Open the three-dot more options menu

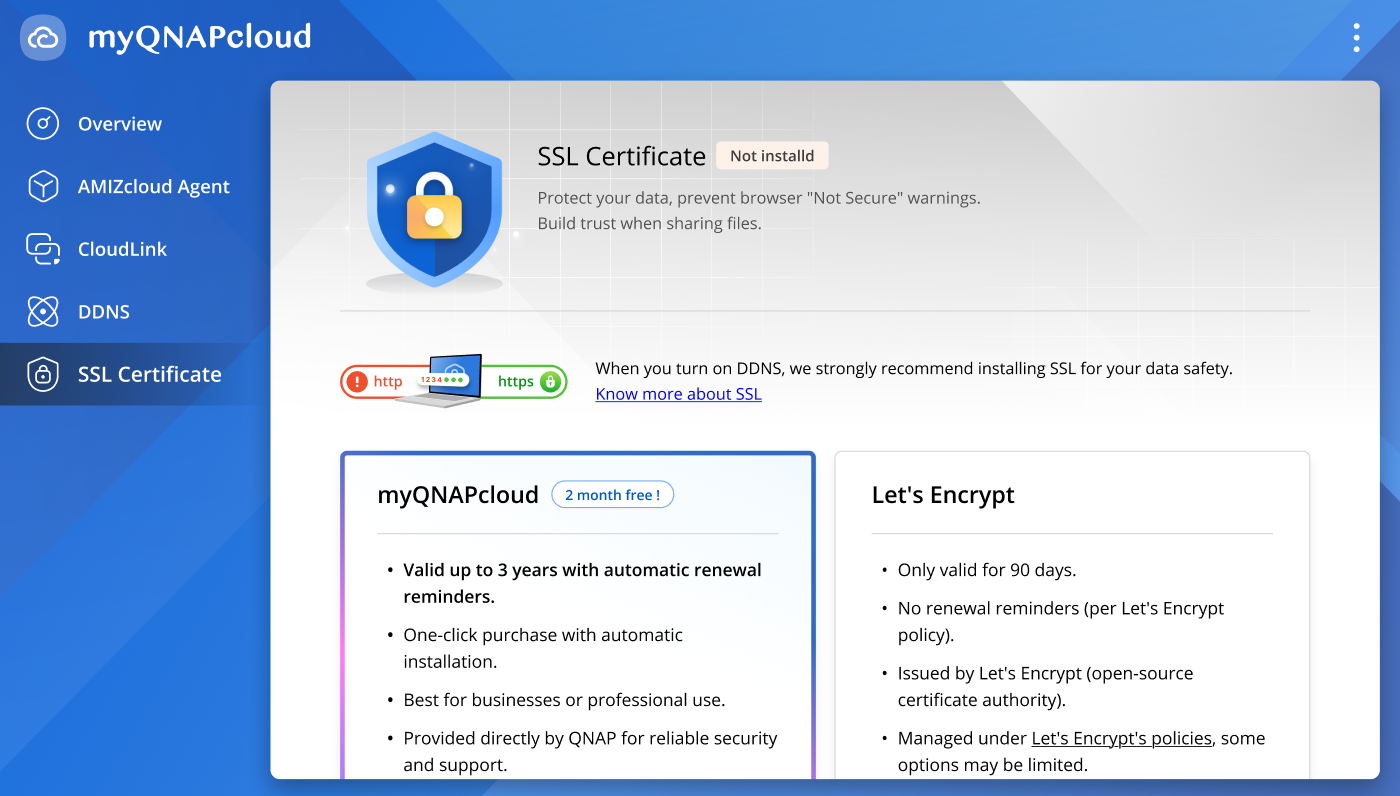pos(1356,38)
